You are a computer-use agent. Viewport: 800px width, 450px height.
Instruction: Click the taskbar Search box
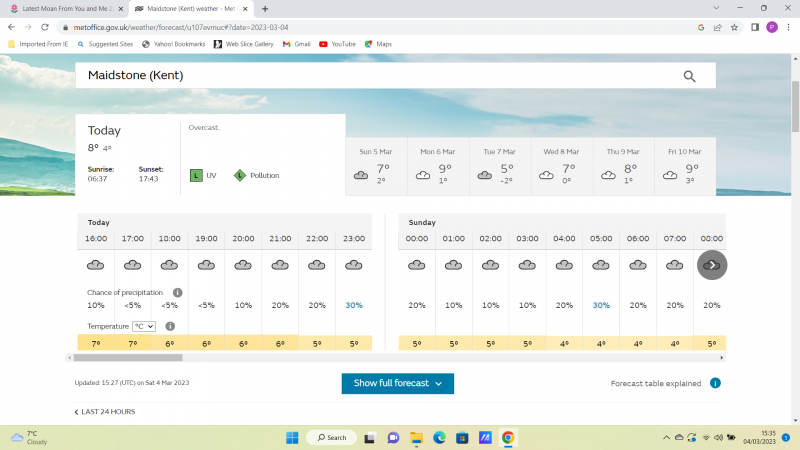tap(331, 438)
